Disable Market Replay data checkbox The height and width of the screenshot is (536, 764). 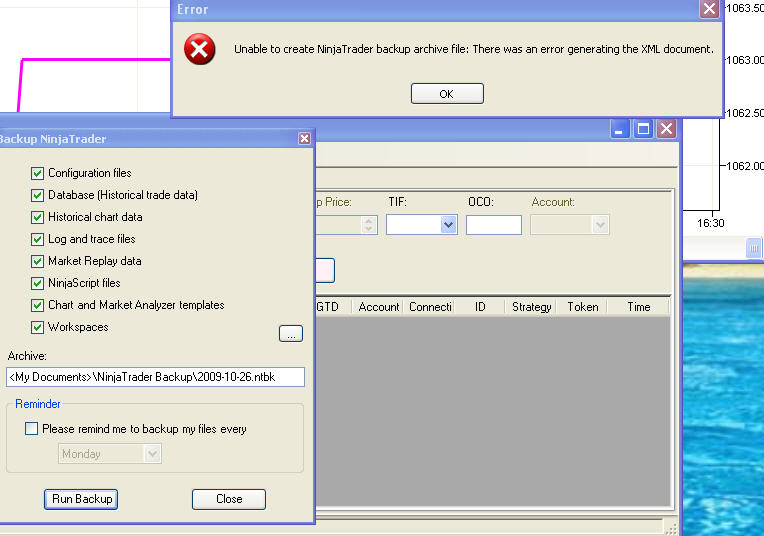click(x=37, y=261)
